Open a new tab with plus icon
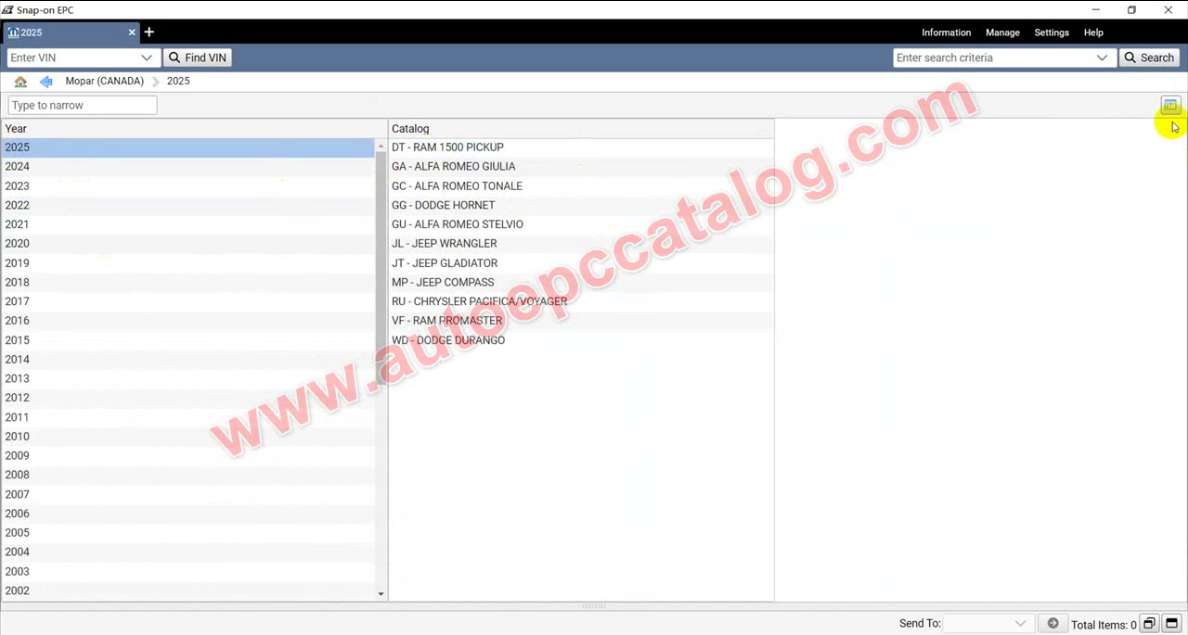This screenshot has width=1188, height=635. tap(149, 32)
